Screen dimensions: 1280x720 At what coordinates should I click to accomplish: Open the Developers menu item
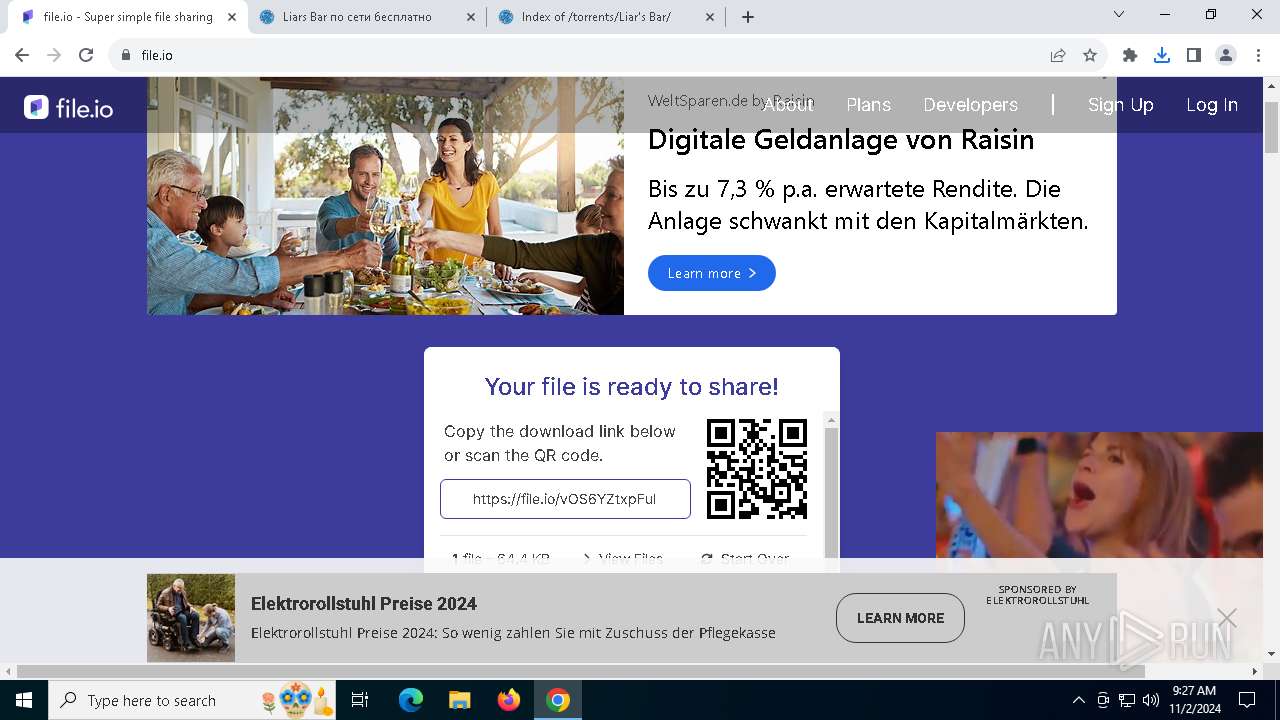pos(970,105)
